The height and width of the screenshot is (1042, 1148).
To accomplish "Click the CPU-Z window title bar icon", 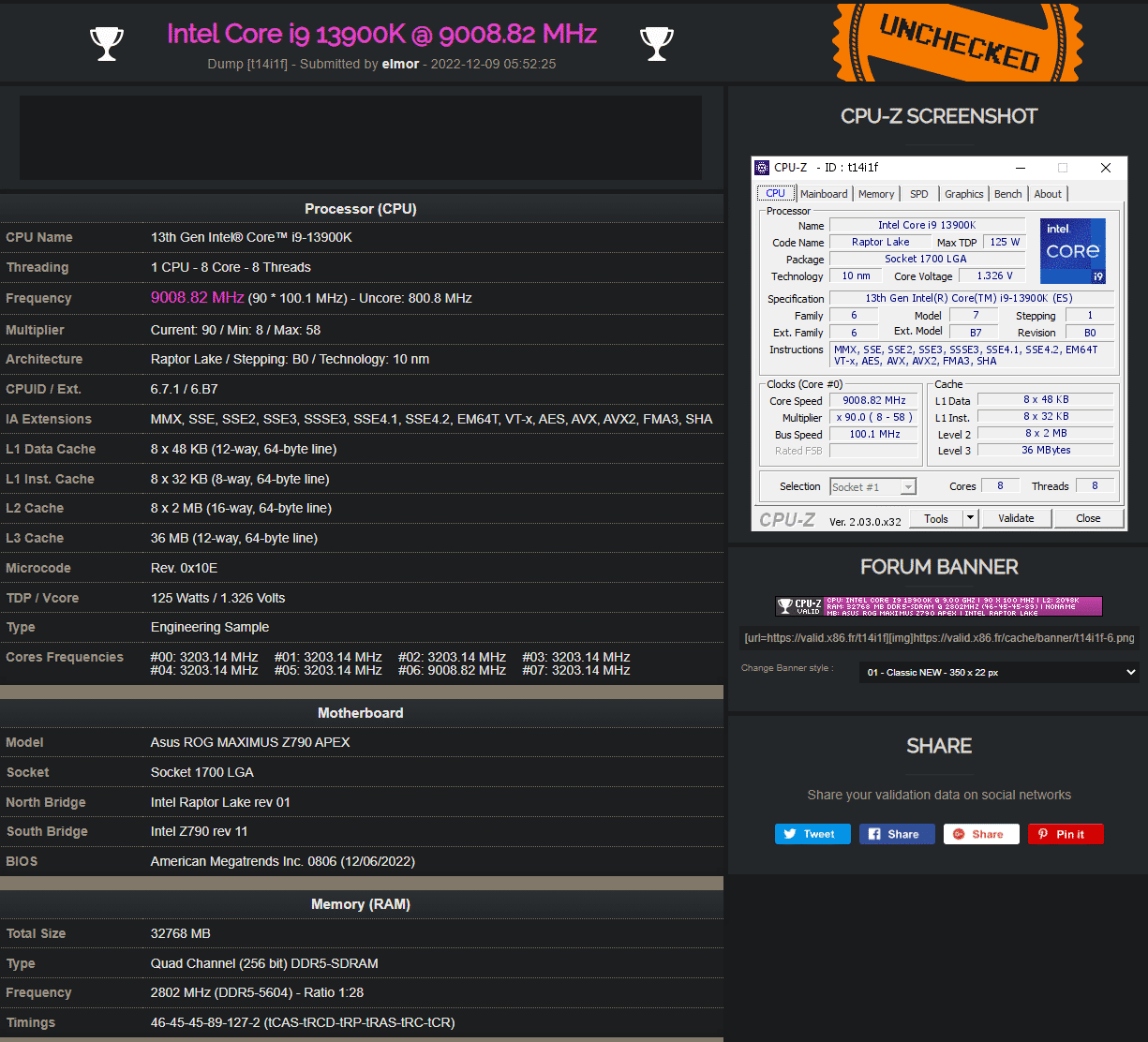I will pos(762,168).
